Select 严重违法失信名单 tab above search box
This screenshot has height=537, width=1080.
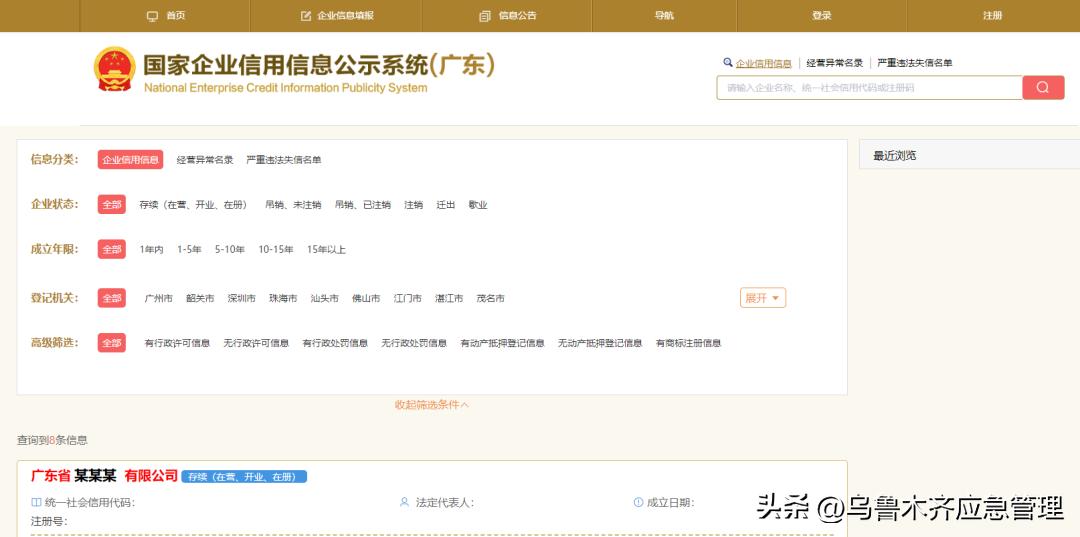(x=915, y=63)
